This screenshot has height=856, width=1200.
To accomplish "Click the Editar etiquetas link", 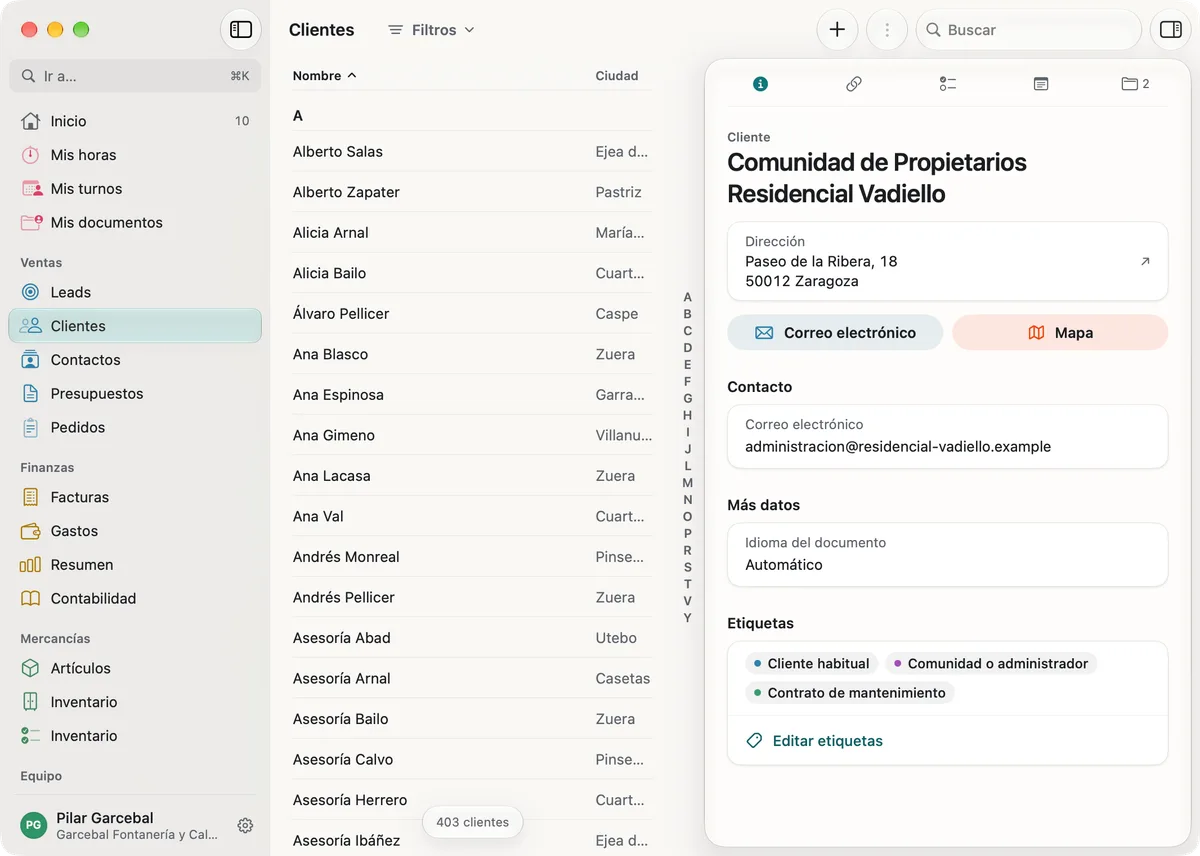I will (x=827, y=741).
